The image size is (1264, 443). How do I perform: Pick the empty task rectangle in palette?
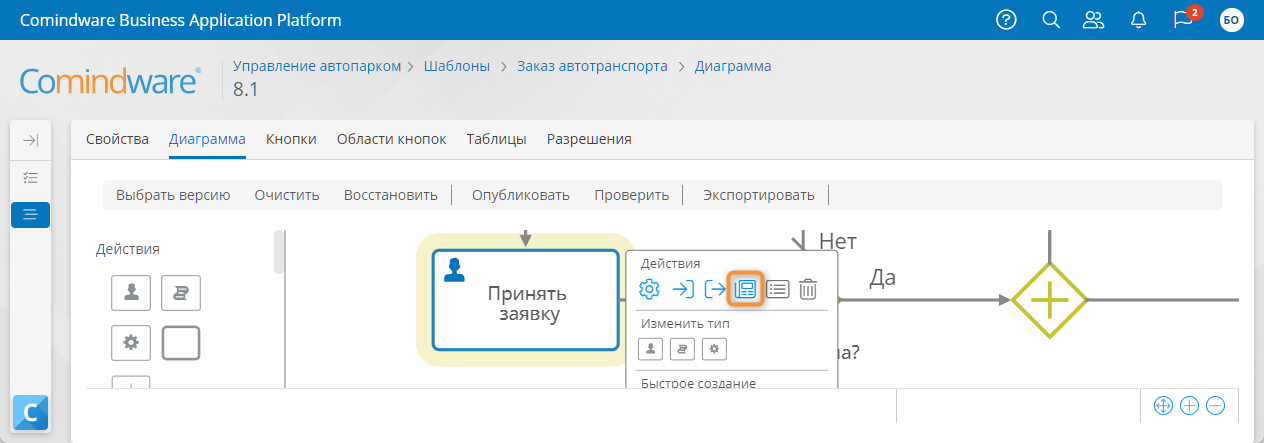pyautogui.click(x=181, y=343)
